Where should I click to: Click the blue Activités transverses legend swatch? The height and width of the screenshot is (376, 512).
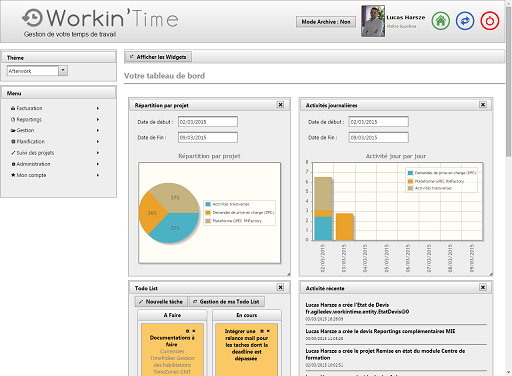click(208, 204)
